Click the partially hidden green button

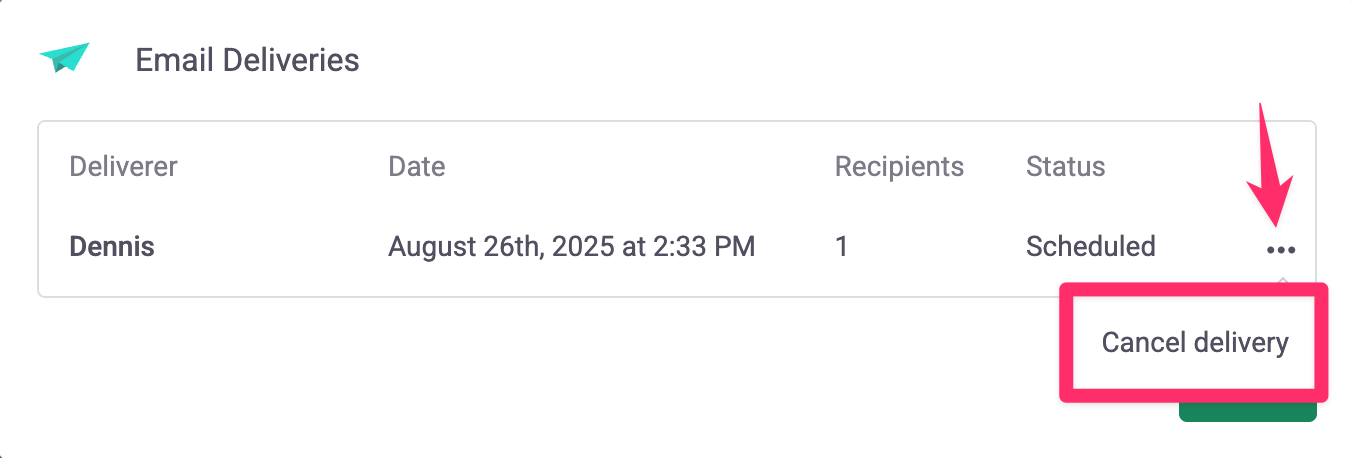(1248, 411)
